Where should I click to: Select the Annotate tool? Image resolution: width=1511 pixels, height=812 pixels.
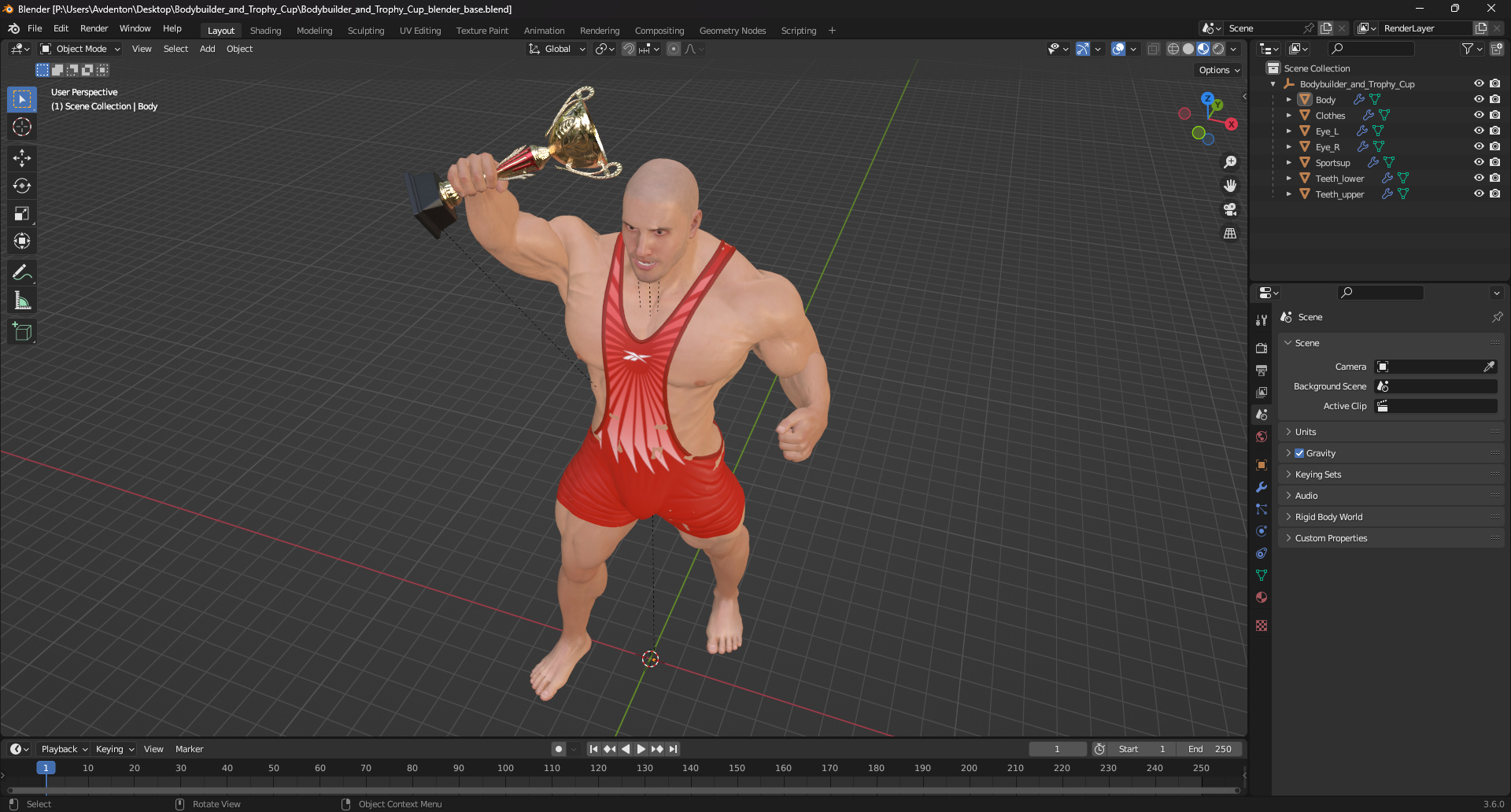pos(22,272)
